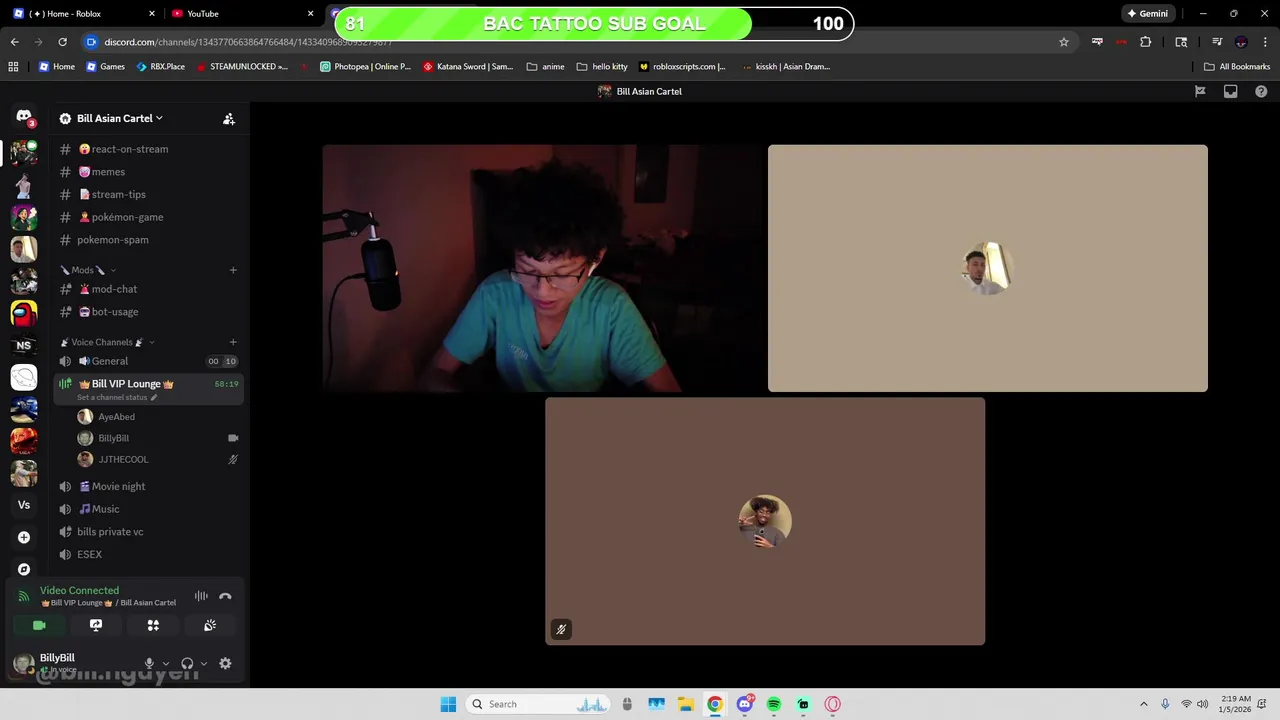Open Photopea bookmark
This screenshot has height=720, width=1280.
coord(365,67)
